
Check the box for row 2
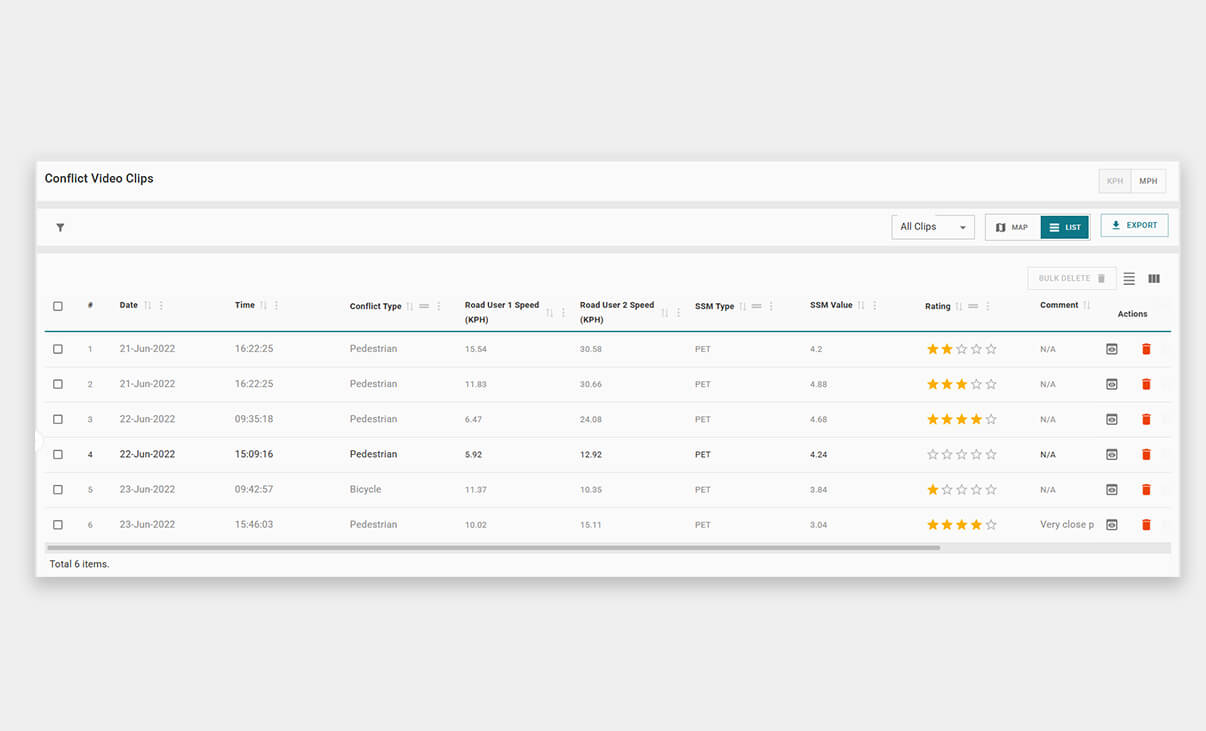coord(58,384)
